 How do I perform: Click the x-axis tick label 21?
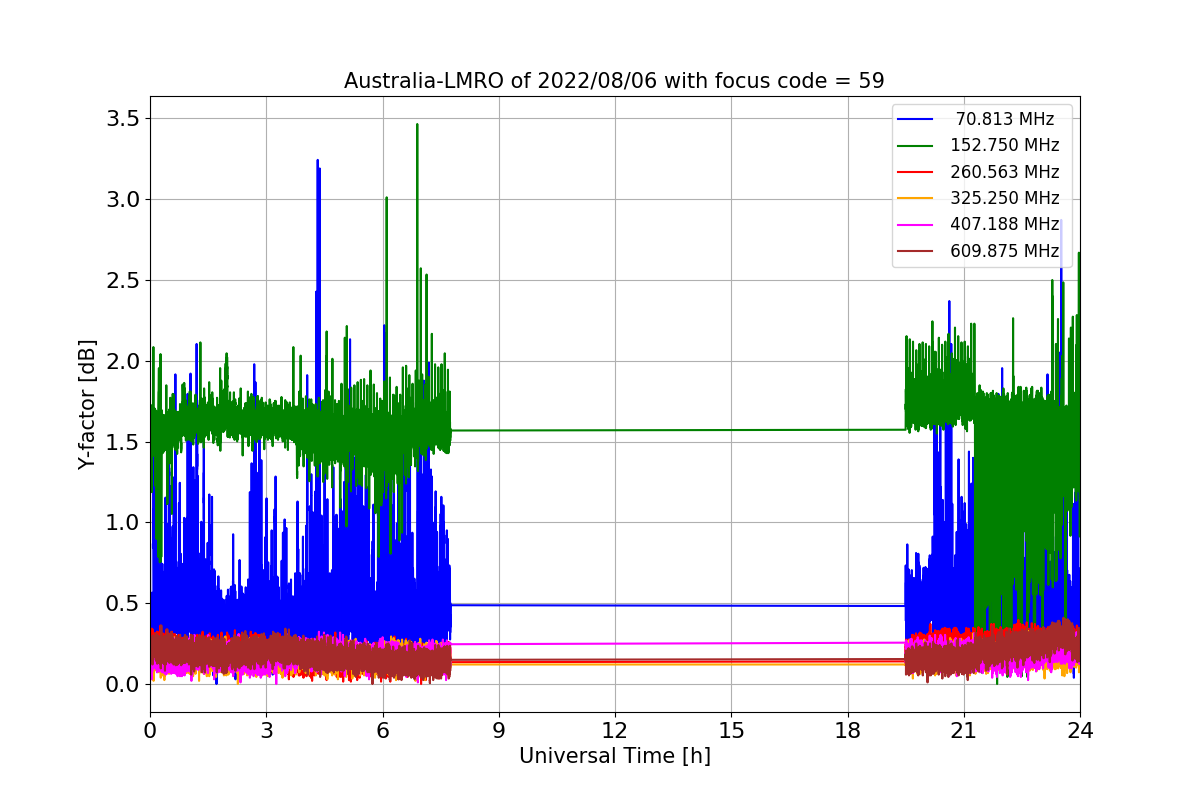pyautogui.click(x=963, y=730)
